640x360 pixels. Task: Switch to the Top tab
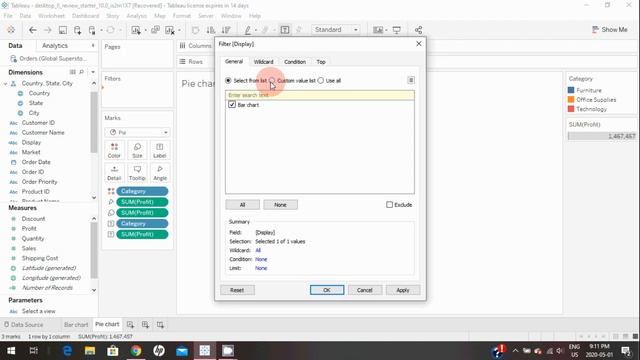click(x=321, y=62)
